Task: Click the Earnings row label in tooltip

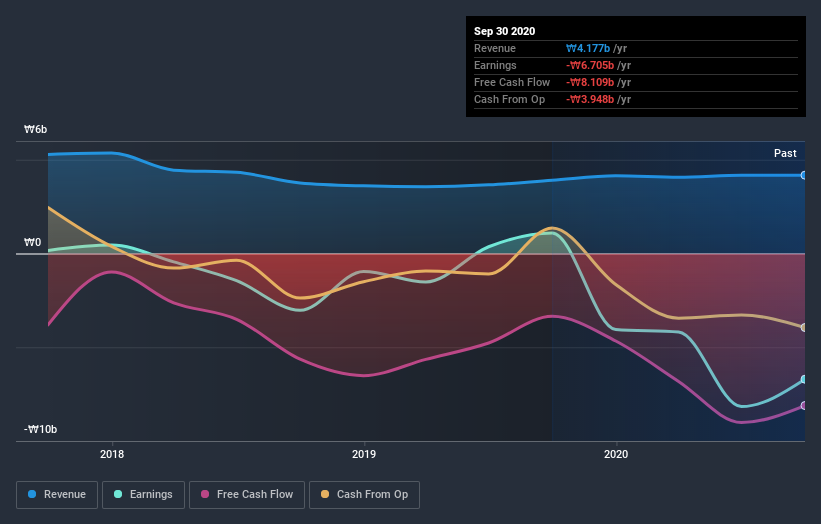Action: pyautogui.click(x=495, y=65)
